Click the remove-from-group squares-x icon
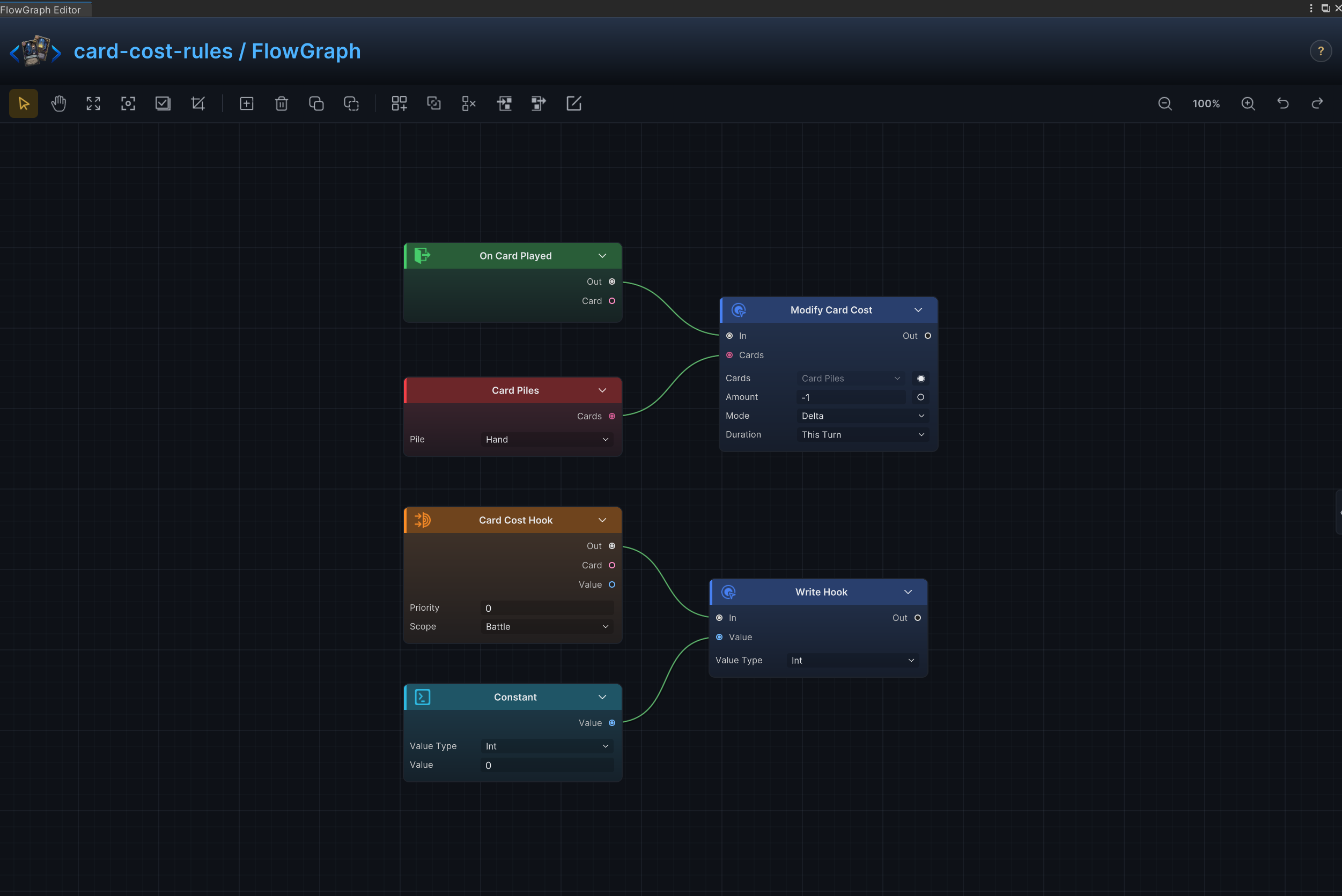 469,103
